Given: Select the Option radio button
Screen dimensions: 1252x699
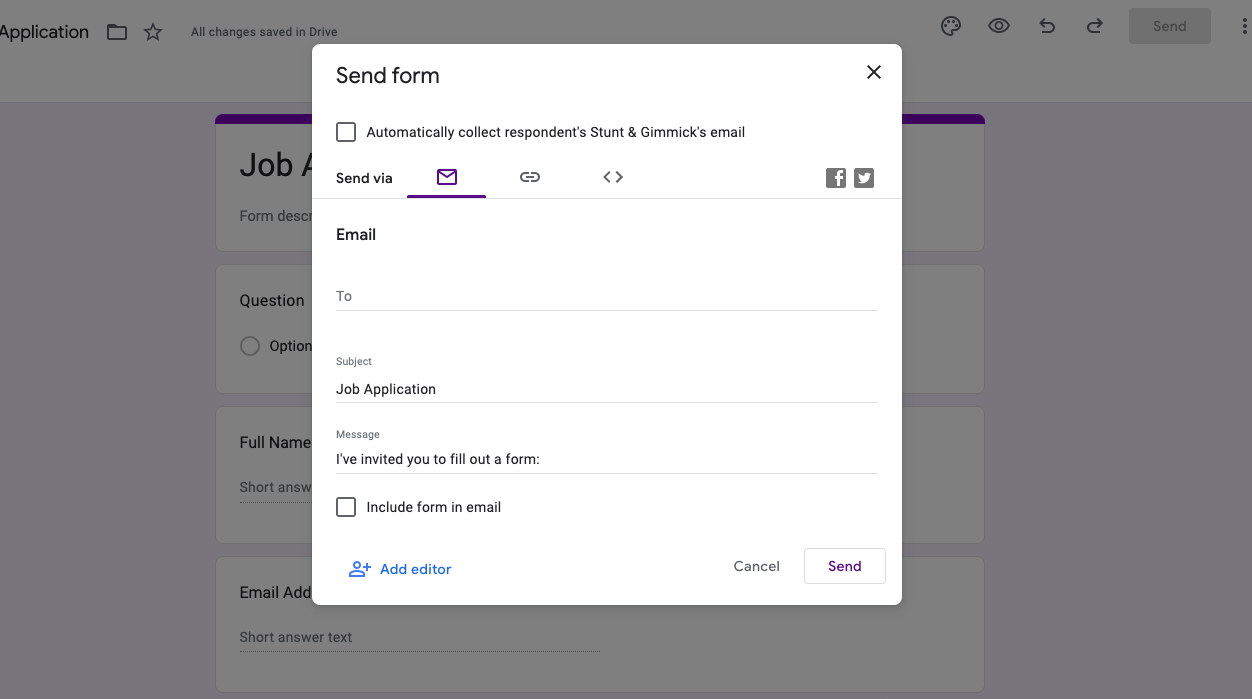Looking at the screenshot, I should (250, 346).
